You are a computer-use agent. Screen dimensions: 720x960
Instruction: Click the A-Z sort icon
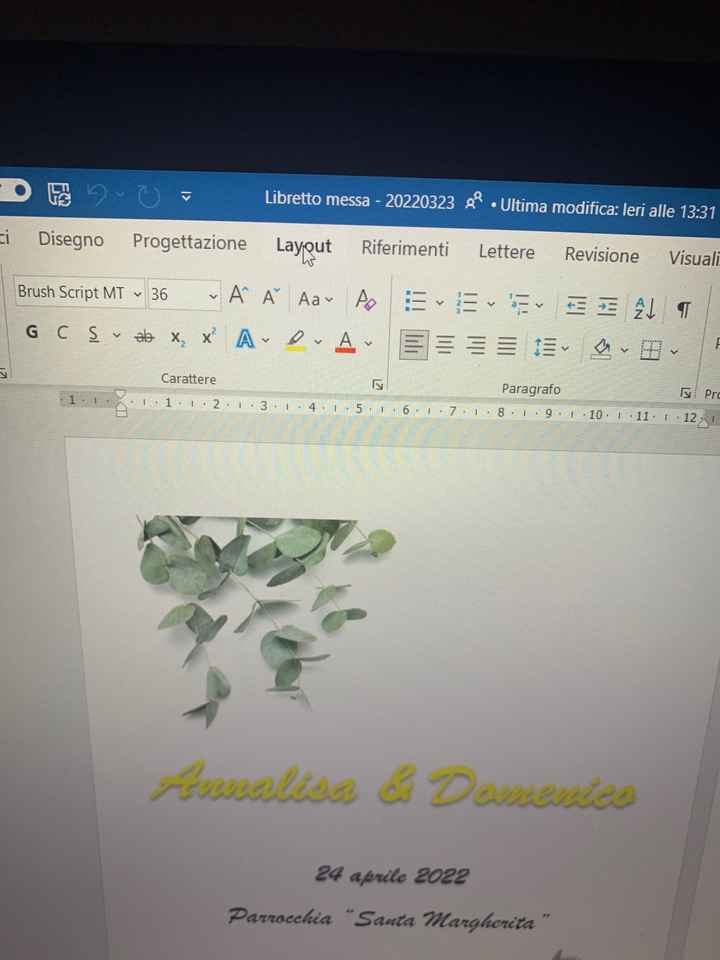(645, 309)
